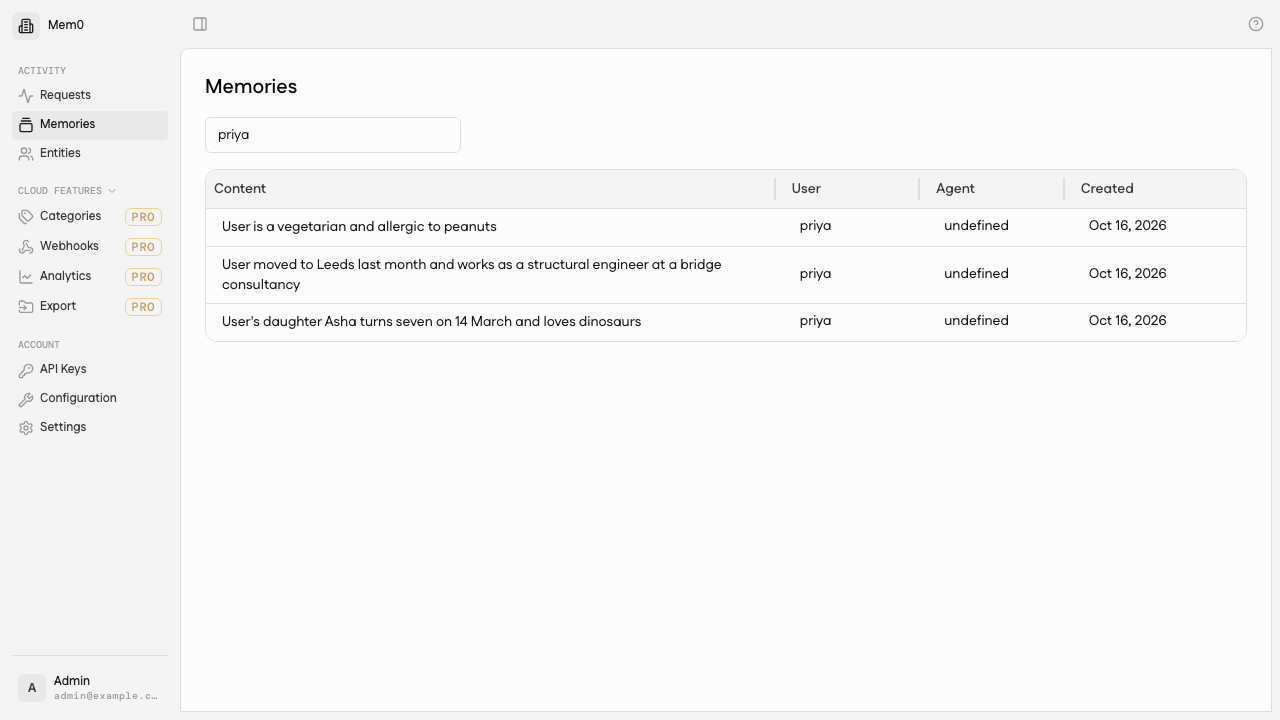This screenshot has width=1280, height=720.
Task: Toggle the sidebar panel icon
Action: 200,24
